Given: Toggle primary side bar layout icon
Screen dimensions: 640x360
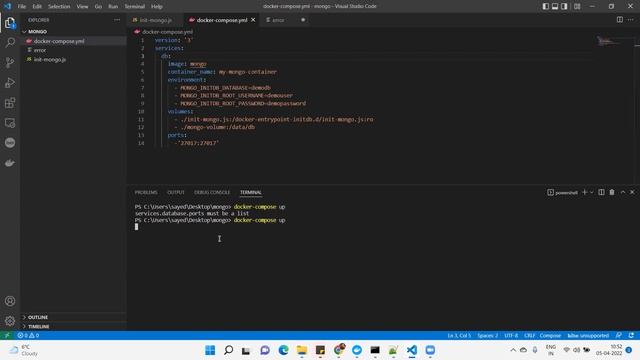Looking at the screenshot, I should click(545, 6).
